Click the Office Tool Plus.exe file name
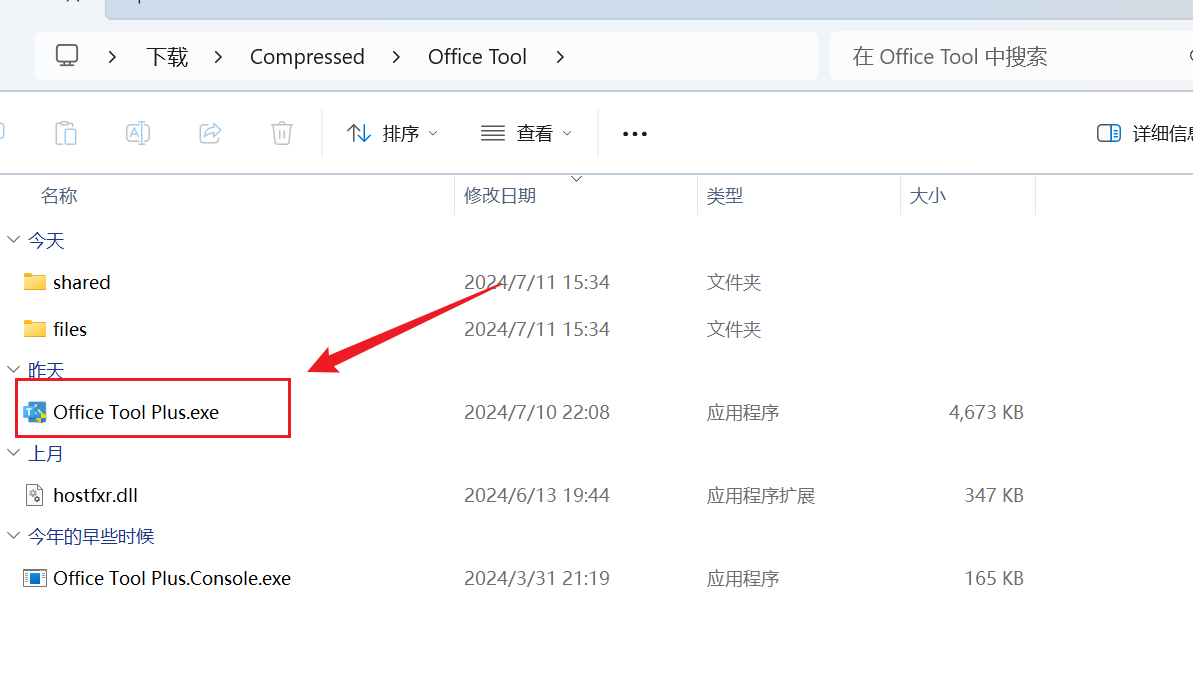Viewport: 1193px width, 674px height. pos(136,412)
